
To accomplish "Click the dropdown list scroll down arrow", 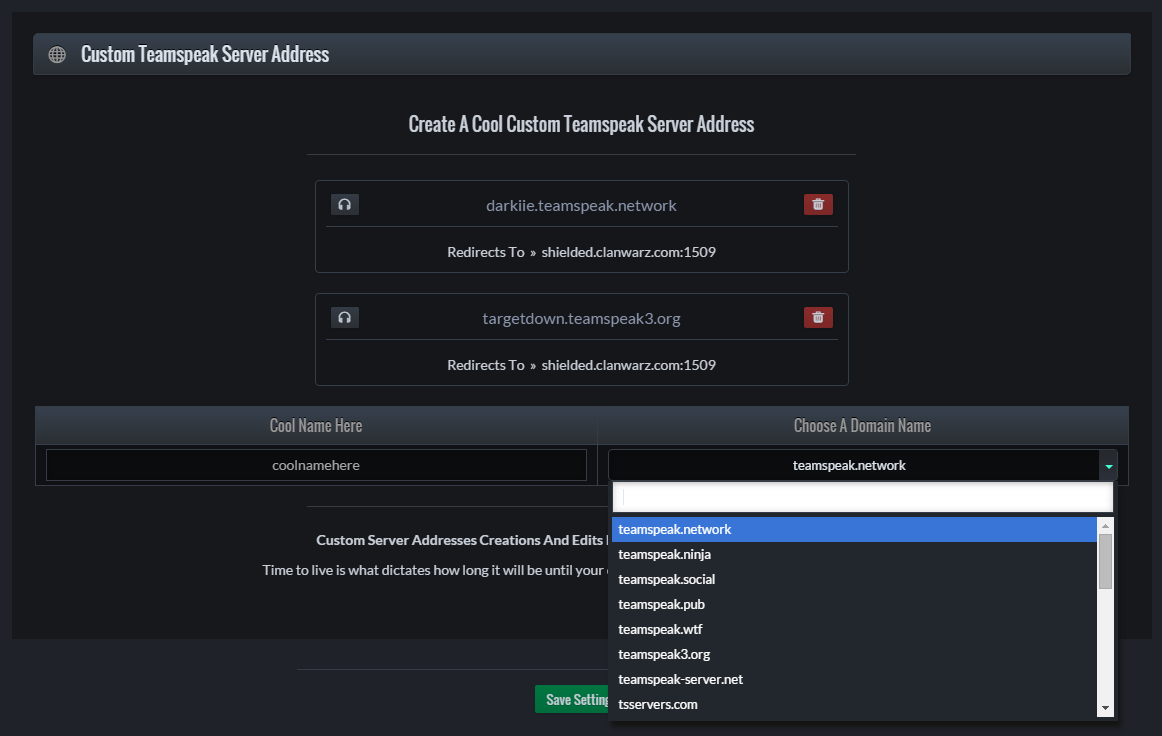I will coord(1106,709).
